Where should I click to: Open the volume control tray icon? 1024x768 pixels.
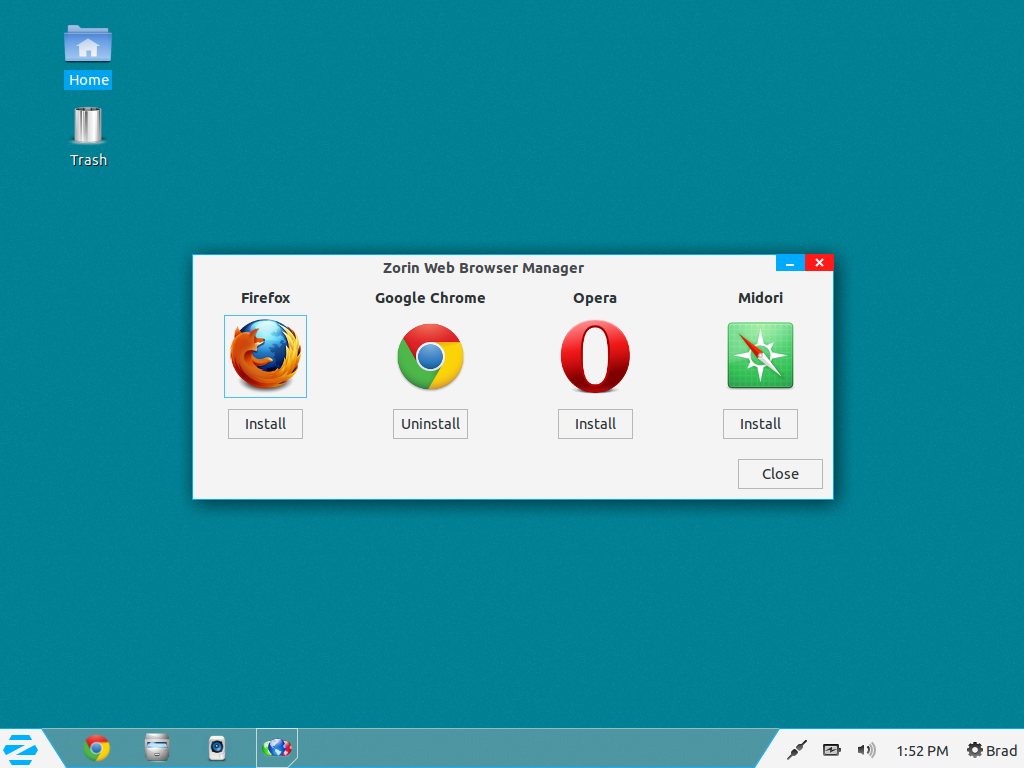pyautogui.click(x=866, y=750)
